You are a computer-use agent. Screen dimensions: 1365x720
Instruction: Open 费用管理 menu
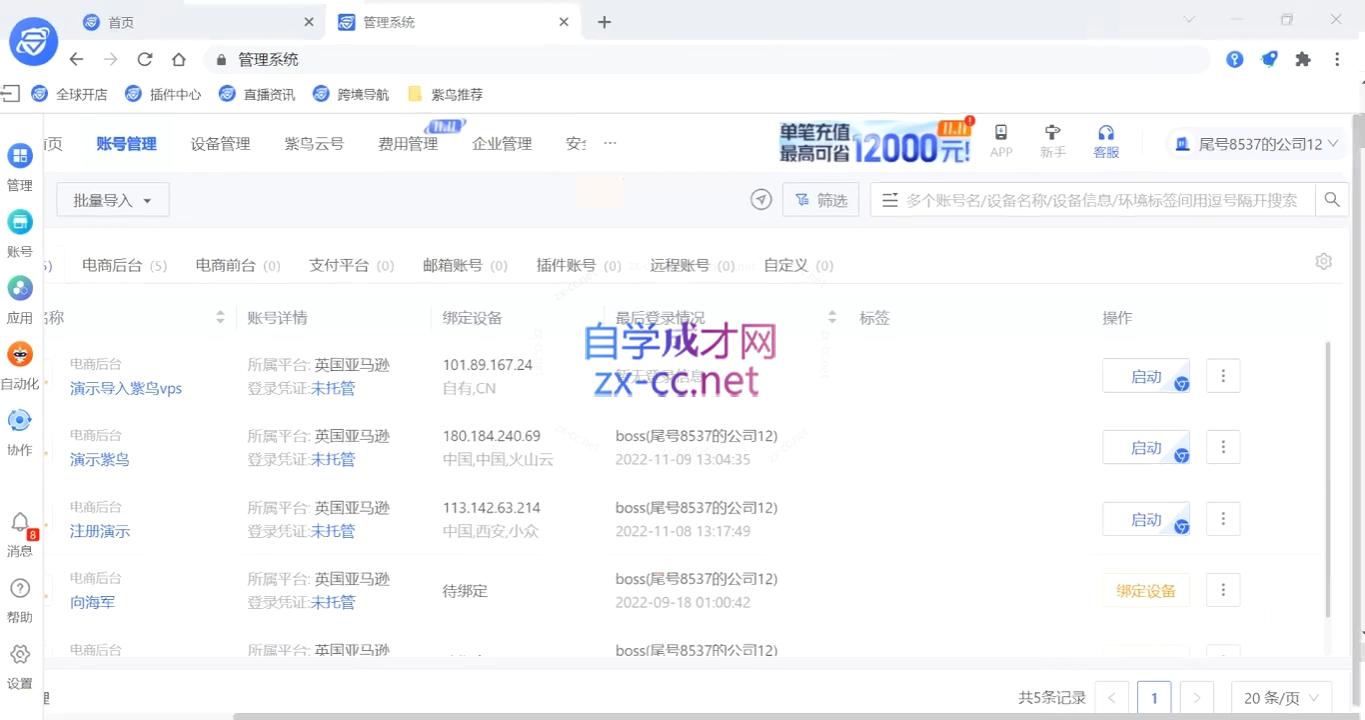point(408,144)
